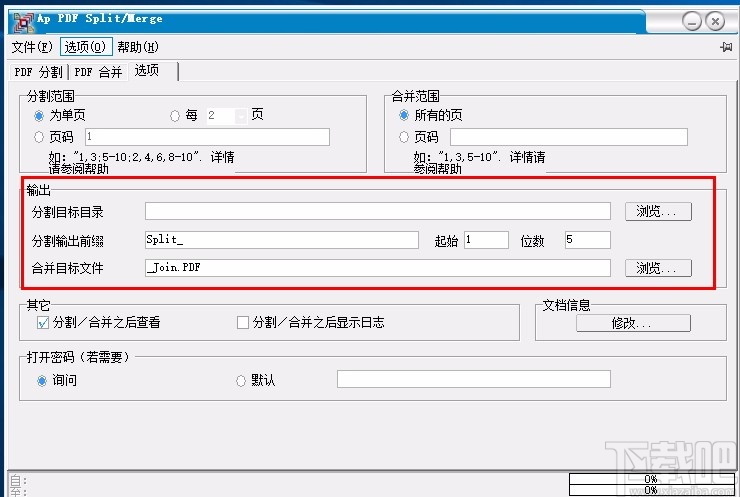Select the 为单页 split radio button
The width and height of the screenshot is (740, 497).
coord(39,115)
